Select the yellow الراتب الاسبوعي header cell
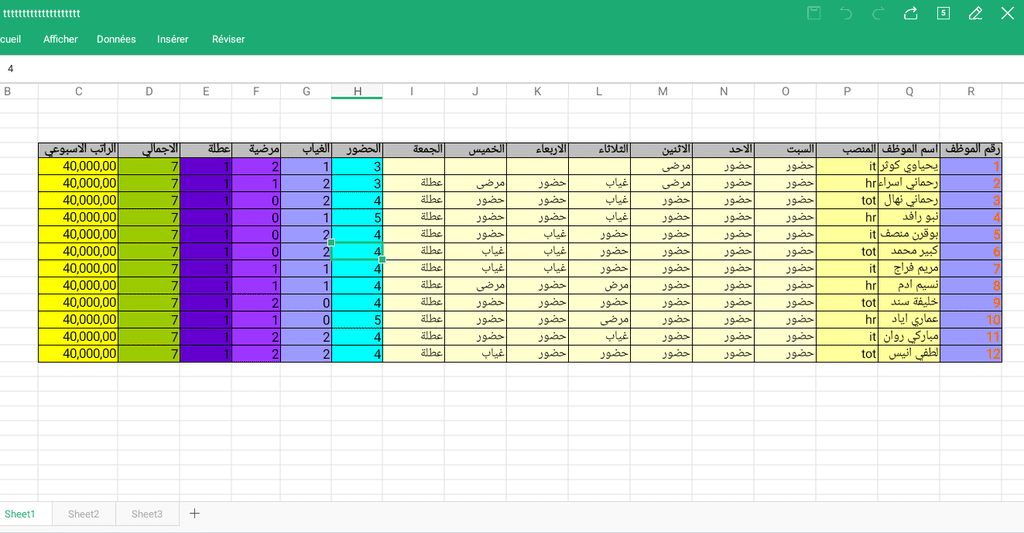 [x=78, y=150]
